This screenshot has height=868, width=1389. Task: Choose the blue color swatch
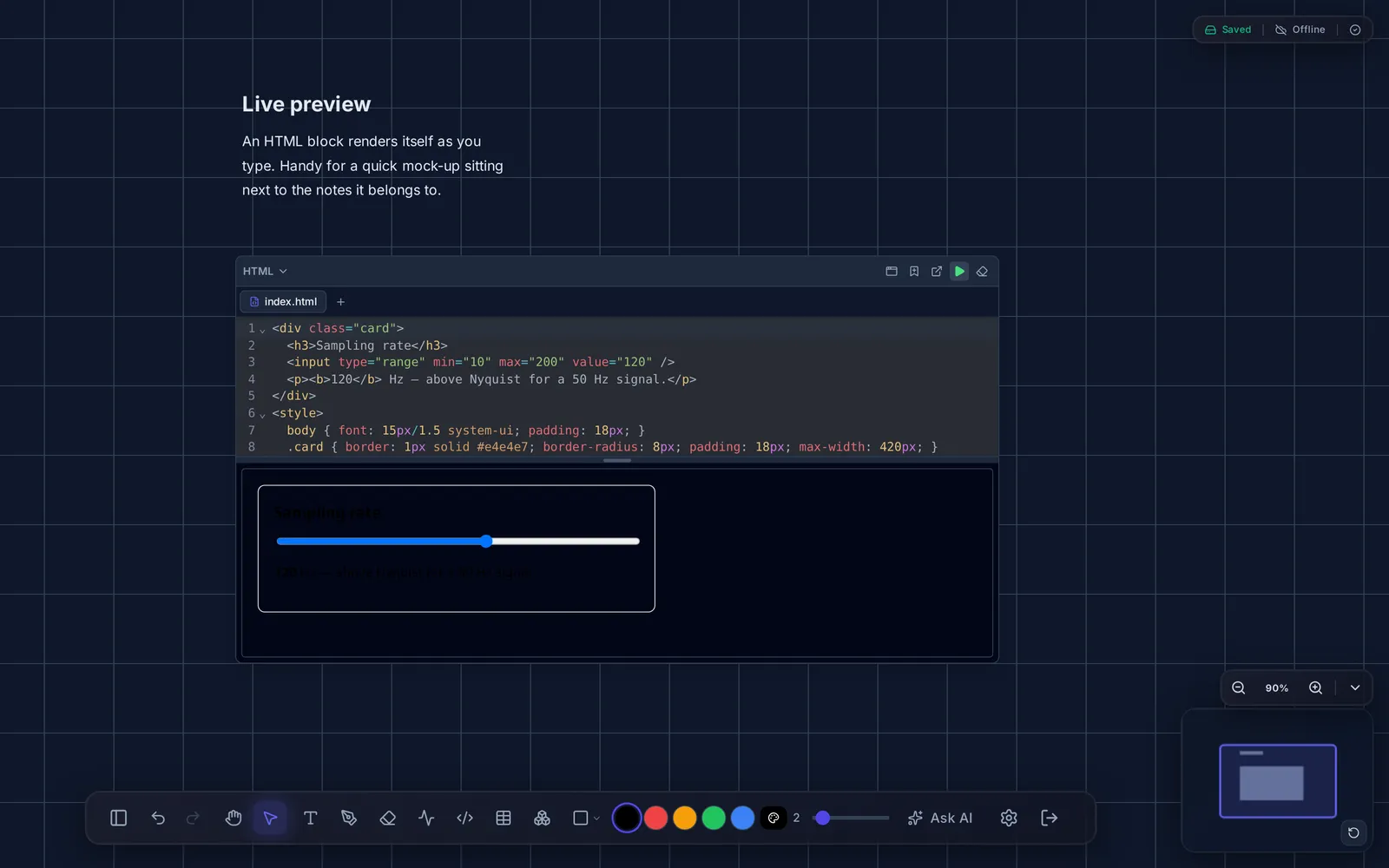point(742,818)
